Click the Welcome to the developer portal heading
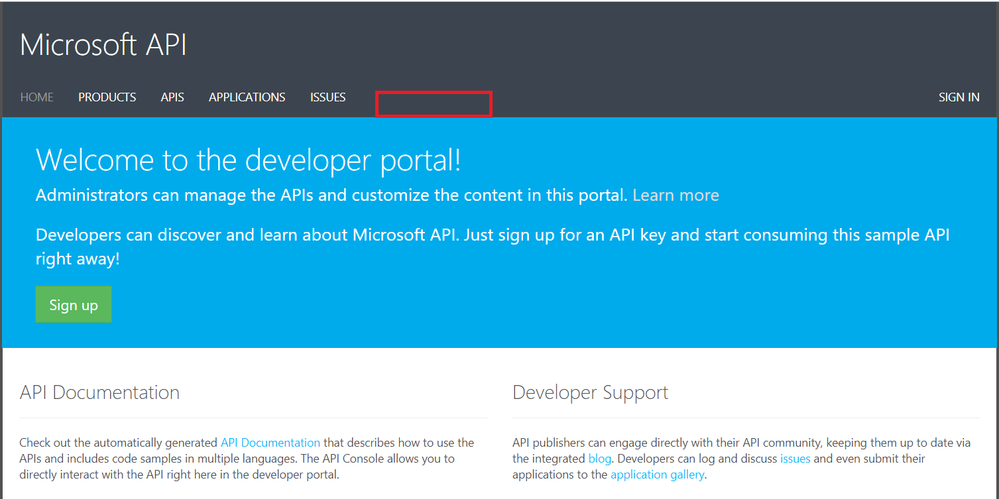 tap(248, 160)
